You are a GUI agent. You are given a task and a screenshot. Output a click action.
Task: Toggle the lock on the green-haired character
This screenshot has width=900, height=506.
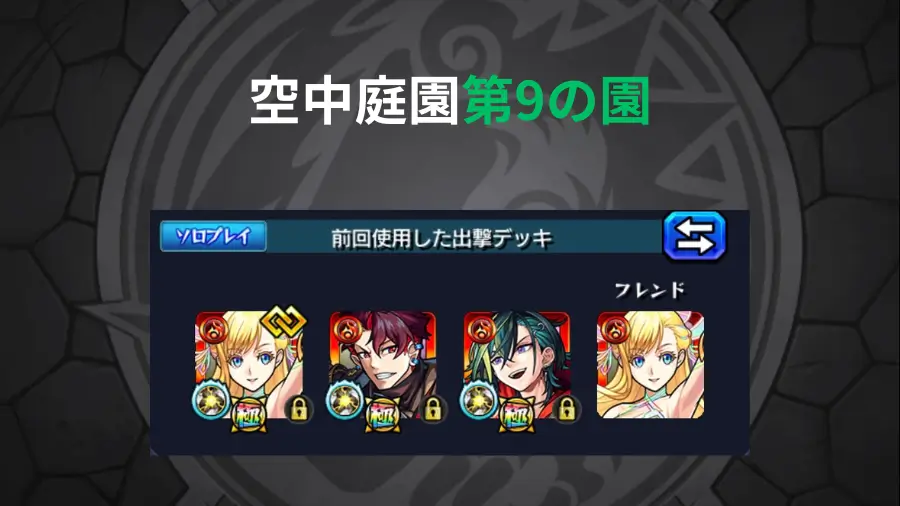pos(567,409)
